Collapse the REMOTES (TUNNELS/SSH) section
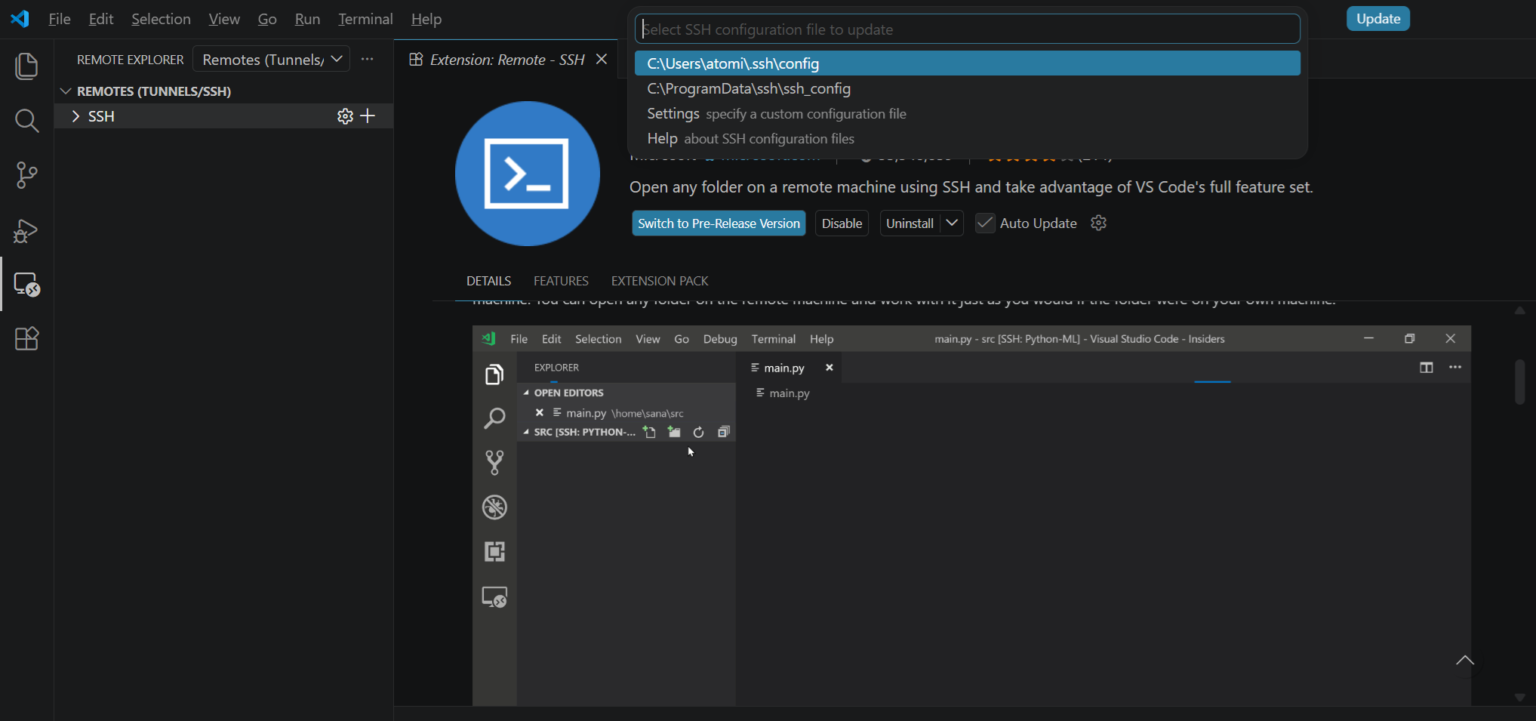Image resolution: width=1536 pixels, height=721 pixels. coord(66,91)
